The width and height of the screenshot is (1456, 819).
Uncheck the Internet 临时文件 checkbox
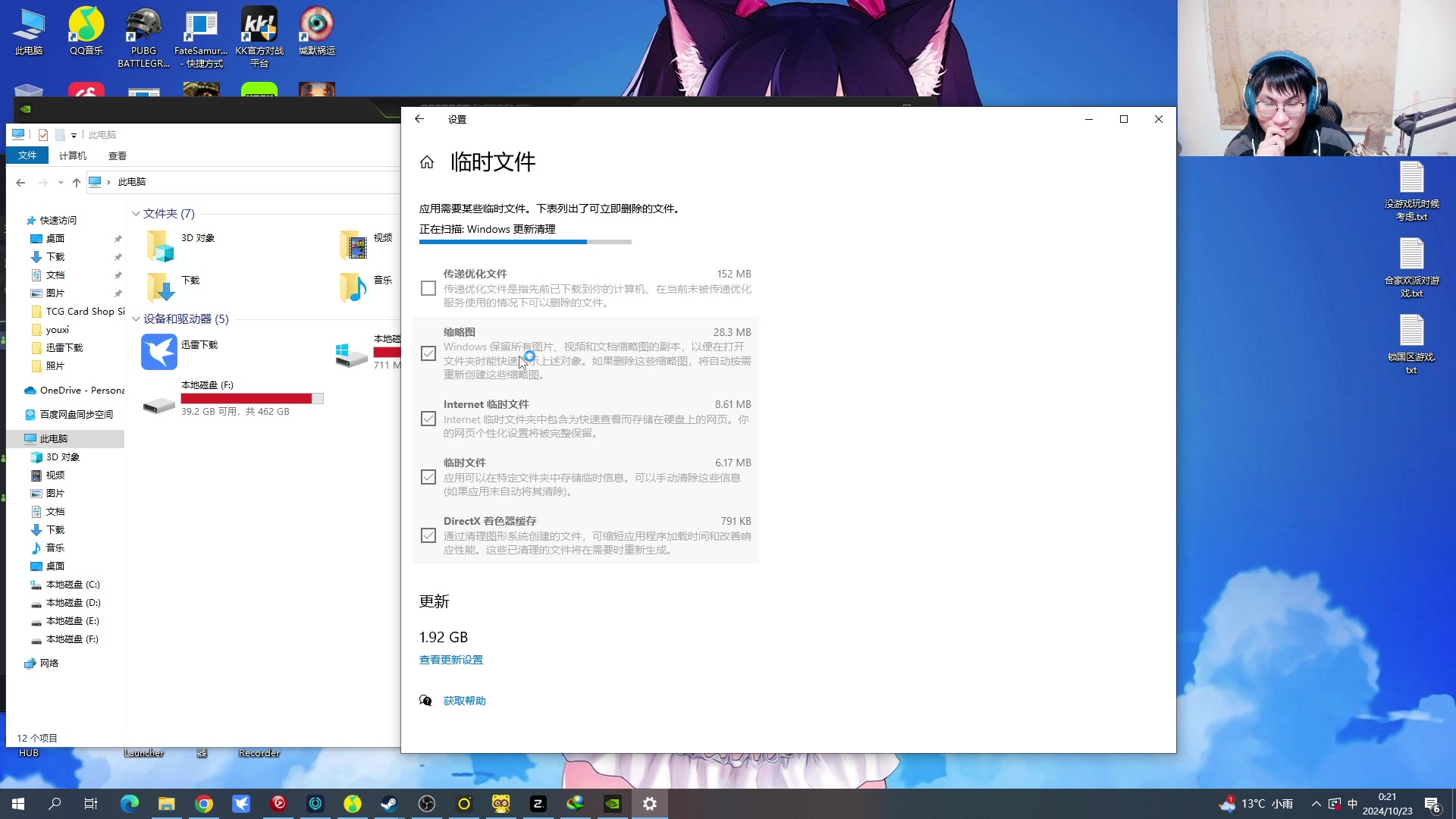[x=428, y=419]
